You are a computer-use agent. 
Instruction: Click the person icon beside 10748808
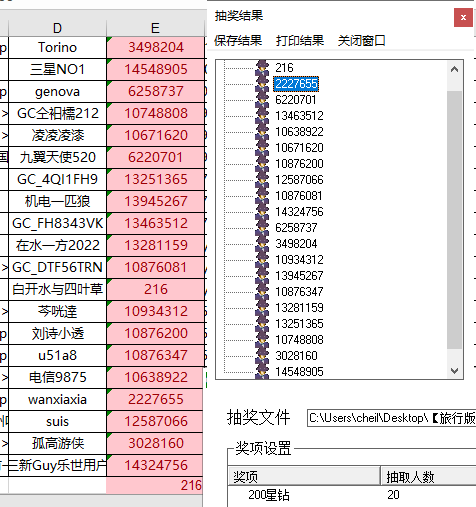coord(262,340)
